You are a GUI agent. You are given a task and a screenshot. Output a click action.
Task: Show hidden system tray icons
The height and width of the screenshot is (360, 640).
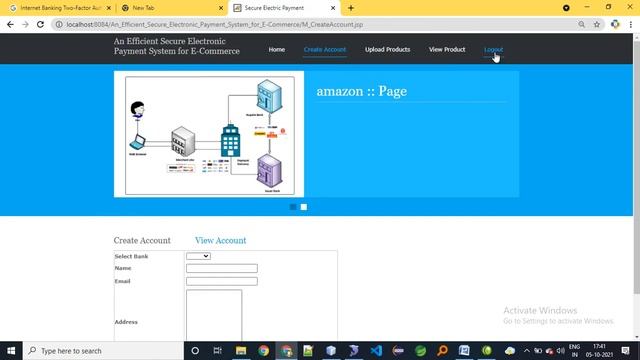click(527, 351)
